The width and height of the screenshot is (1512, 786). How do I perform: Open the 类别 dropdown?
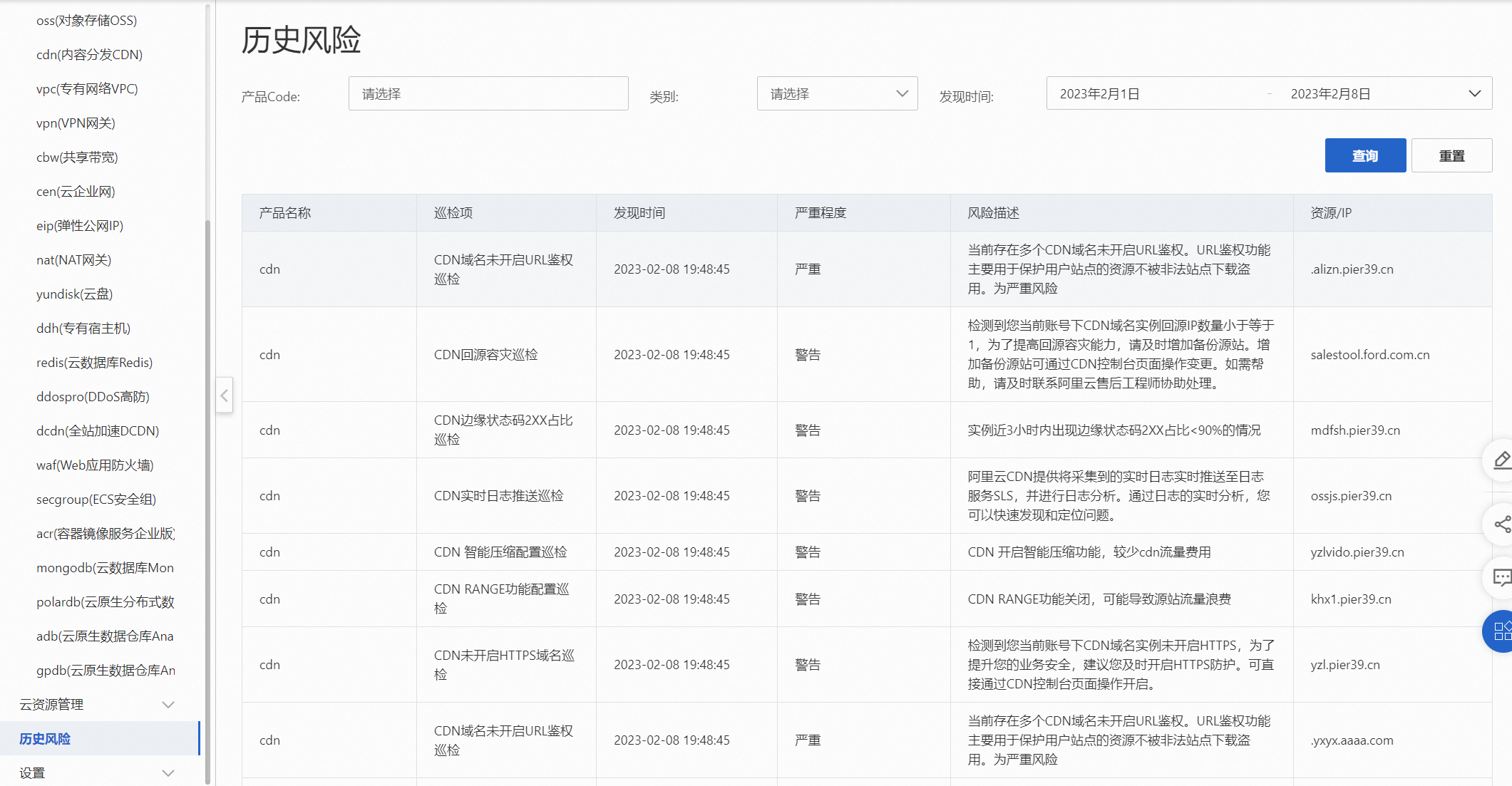pos(837,93)
